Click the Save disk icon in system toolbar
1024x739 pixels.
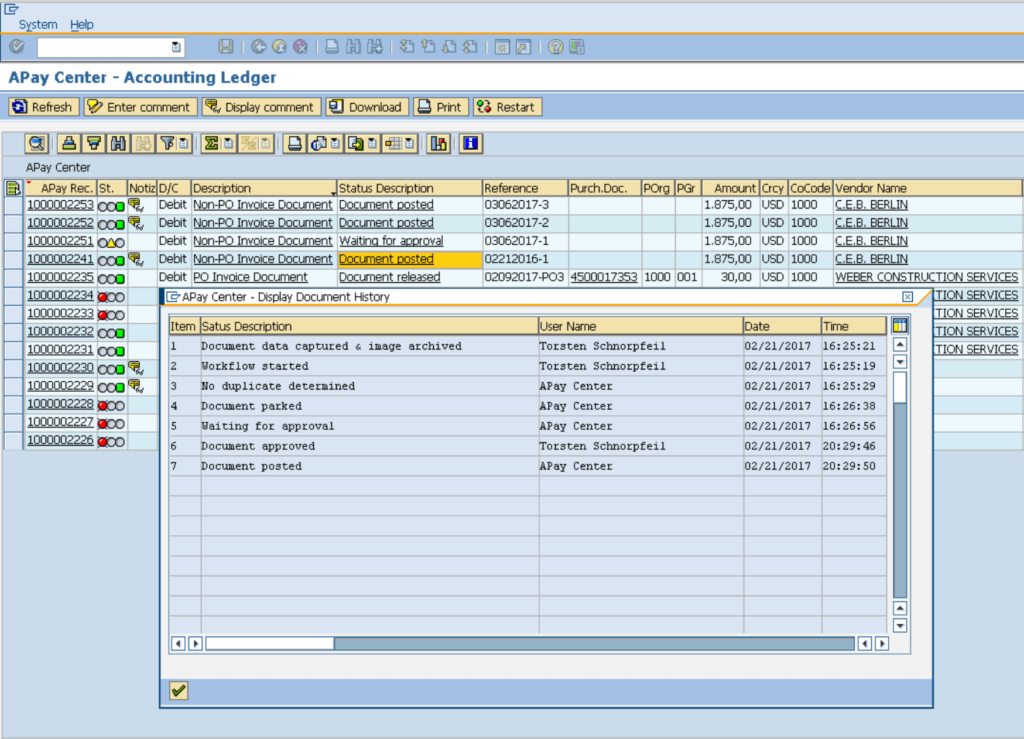coord(226,47)
